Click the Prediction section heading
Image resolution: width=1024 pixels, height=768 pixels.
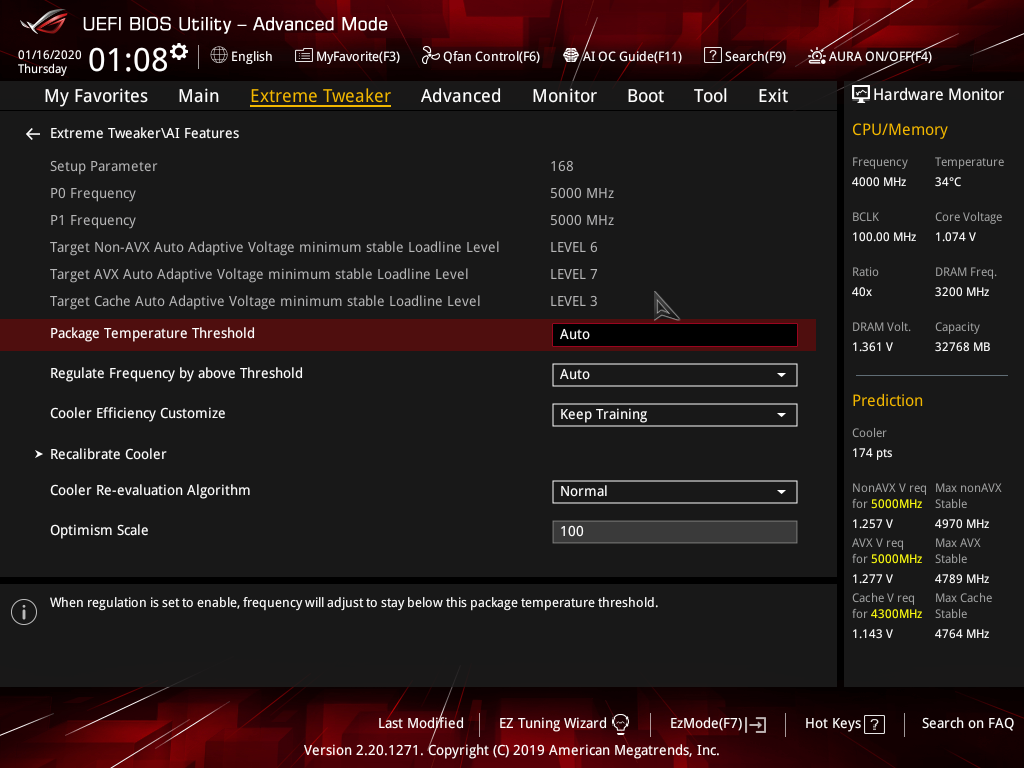coord(887,400)
